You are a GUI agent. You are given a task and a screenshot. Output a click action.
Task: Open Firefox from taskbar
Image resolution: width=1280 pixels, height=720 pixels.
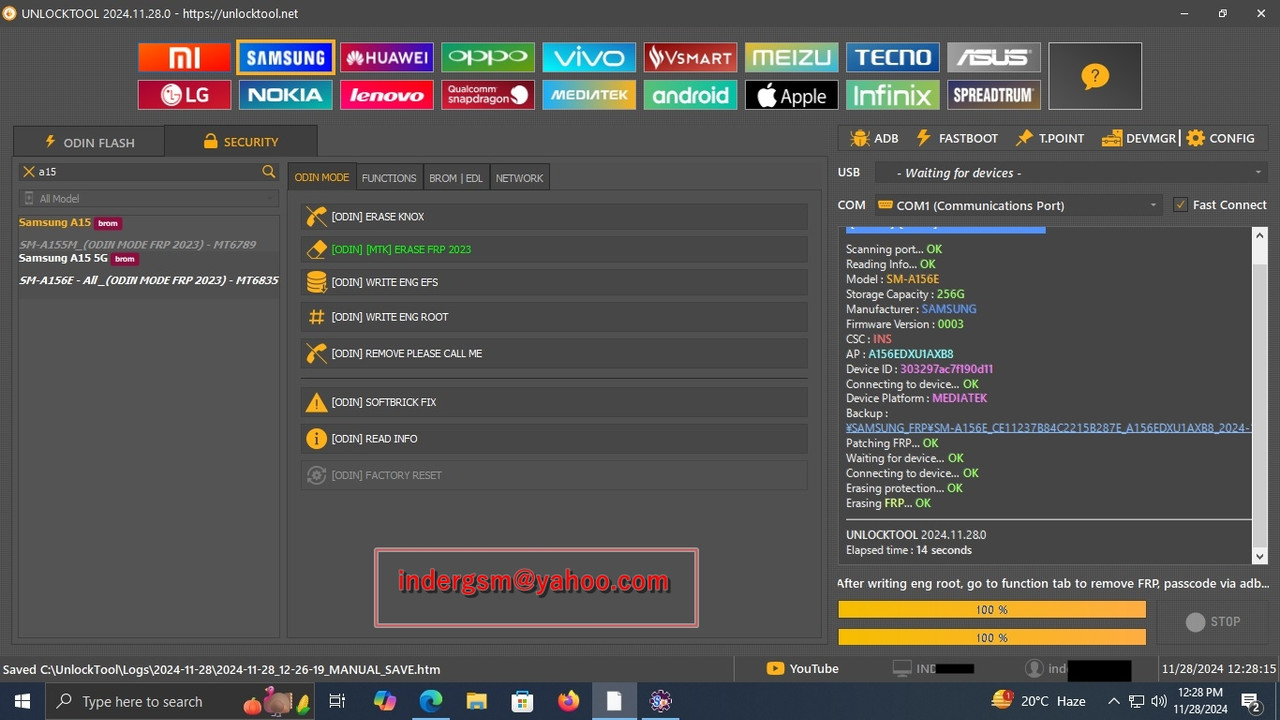568,702
